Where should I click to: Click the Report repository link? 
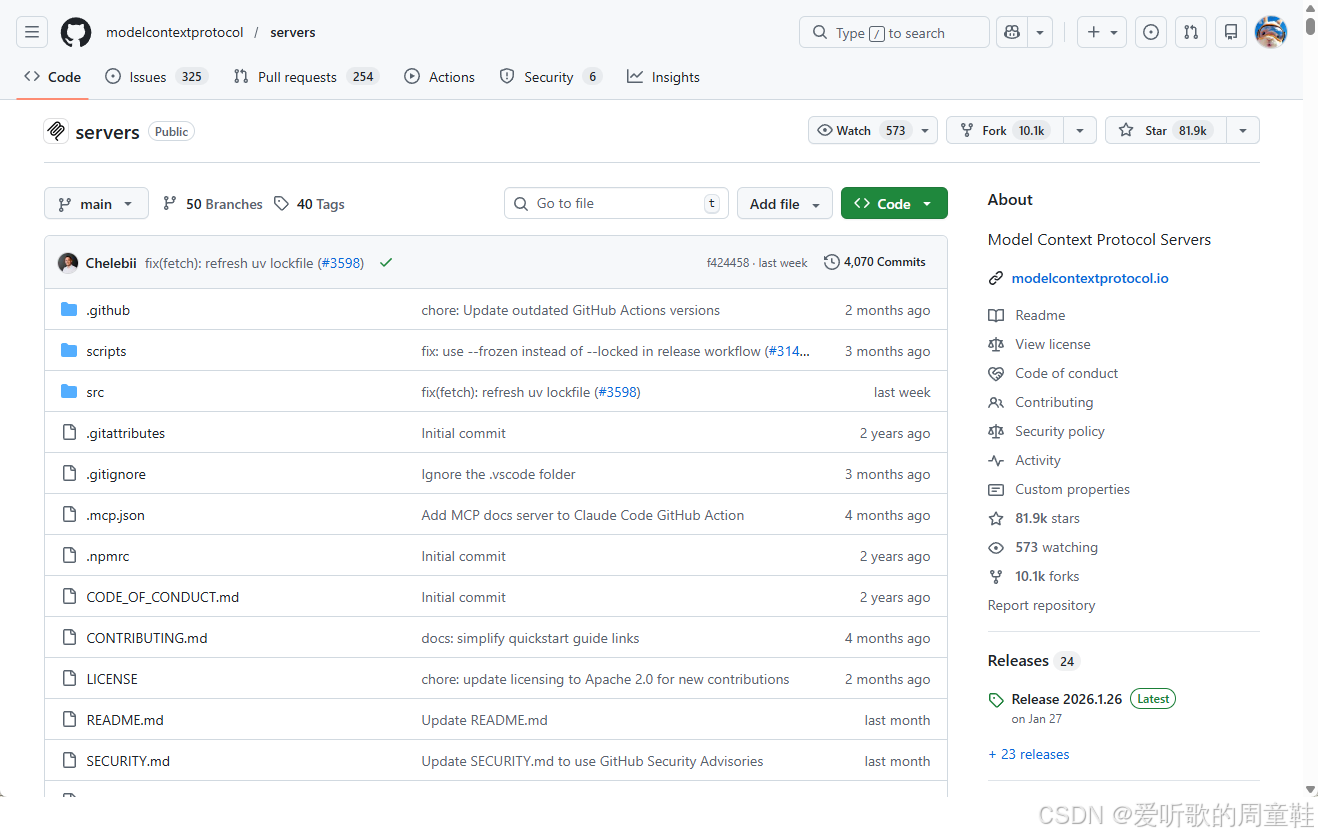(1041, 606)
